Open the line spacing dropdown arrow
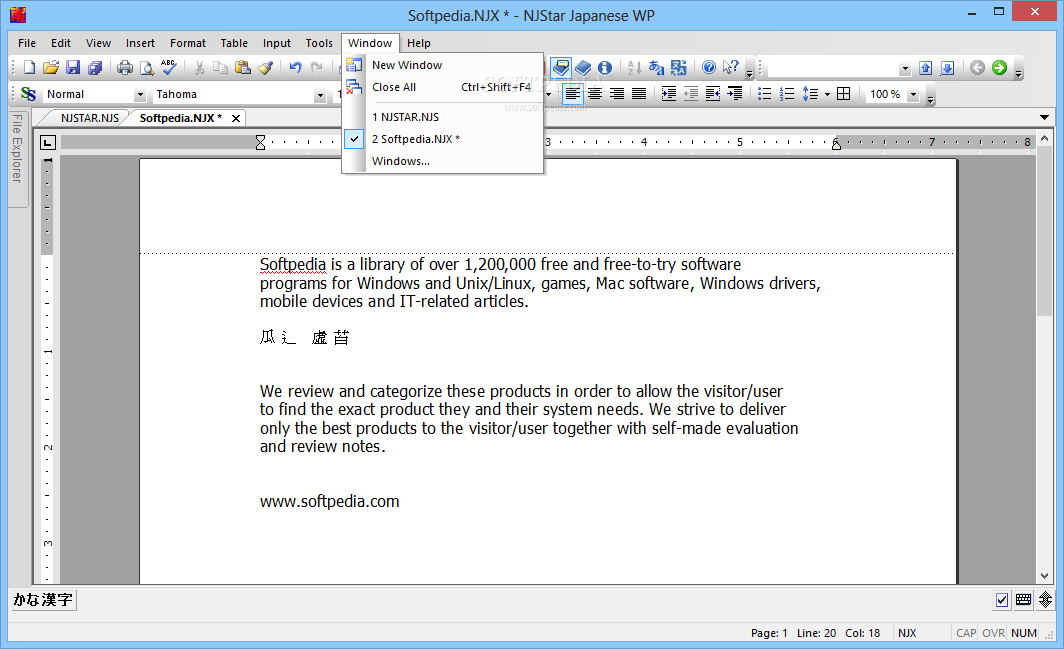The image size is (1064, 649). tap(827, 94)
